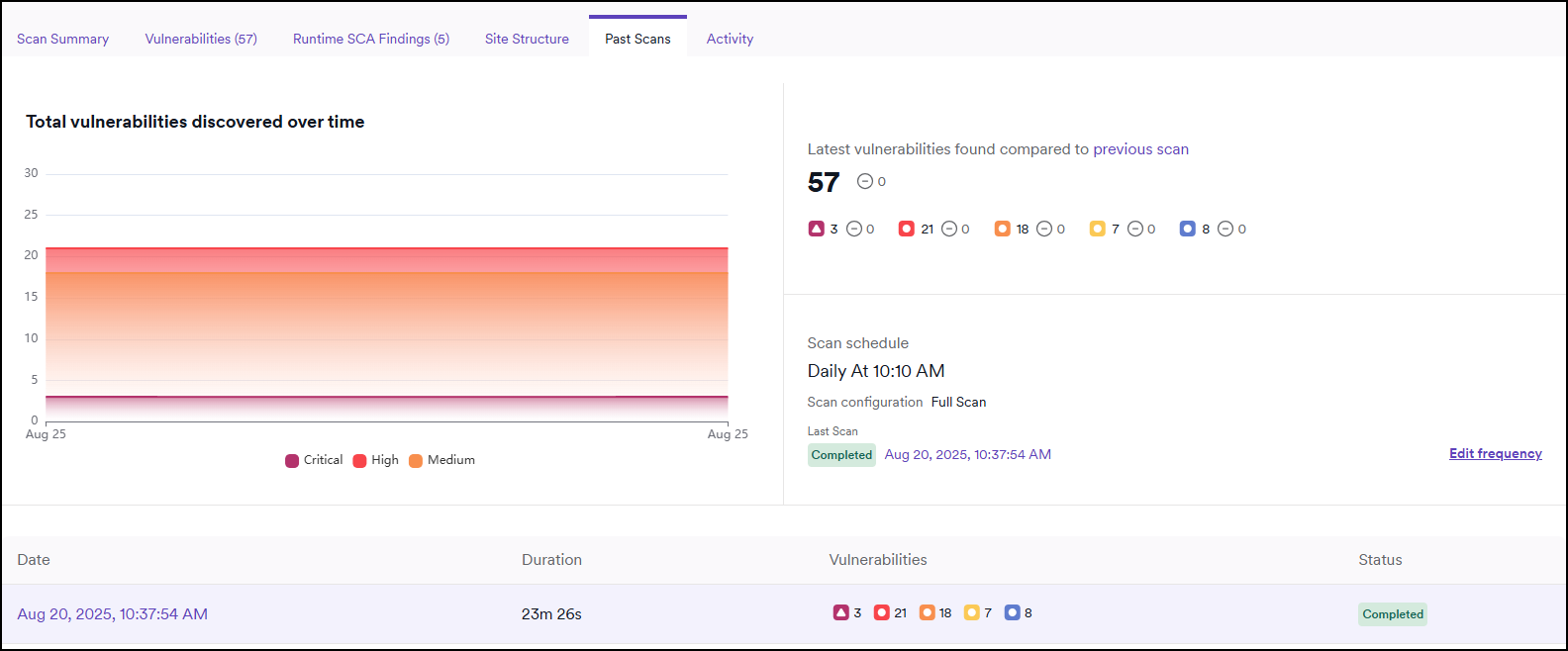Open the Aug 20, 2025 scan row date
The width and height of the screenshot is (1568, 651).
pyautogui.click(x=112, y=613)
